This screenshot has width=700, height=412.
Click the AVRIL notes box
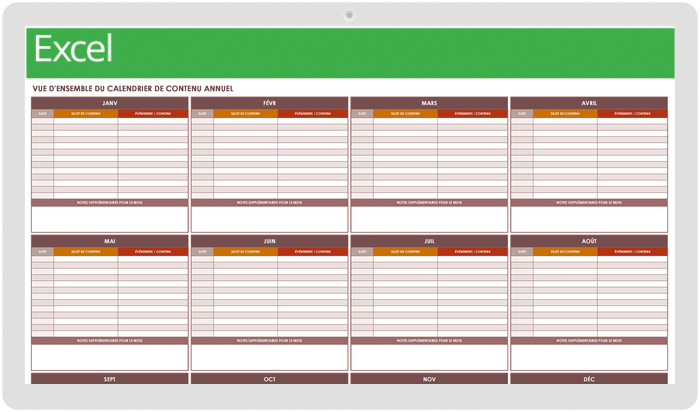click(x=589, y=219)
